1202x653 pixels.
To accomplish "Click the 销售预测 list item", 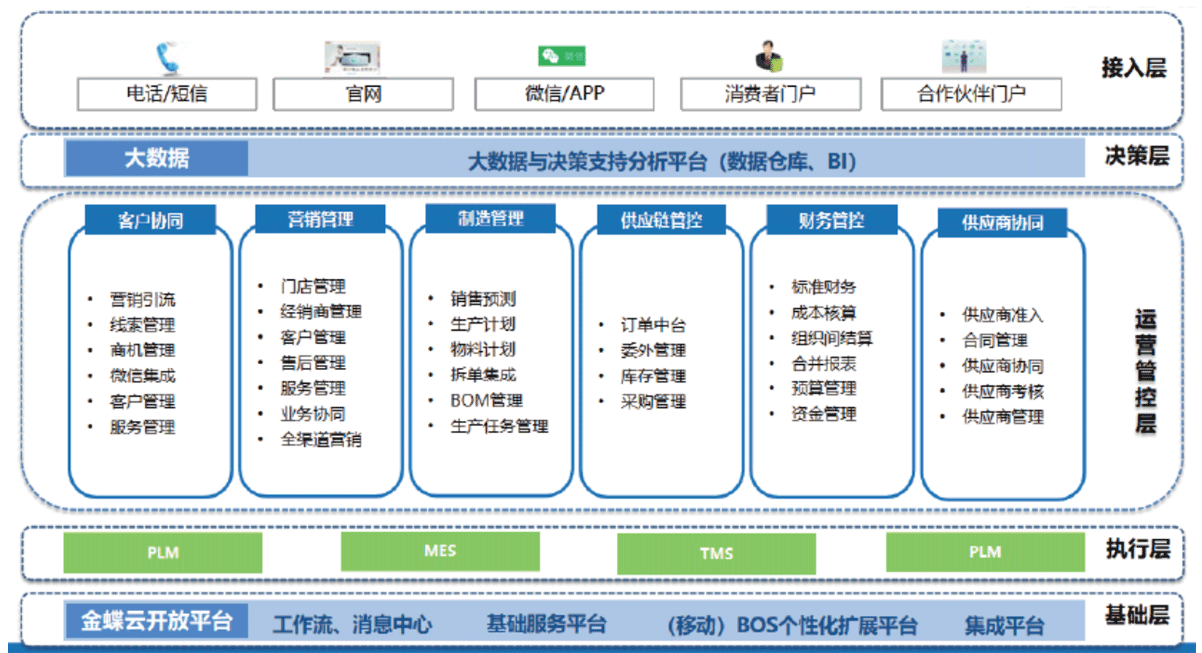I will (483, 299).
